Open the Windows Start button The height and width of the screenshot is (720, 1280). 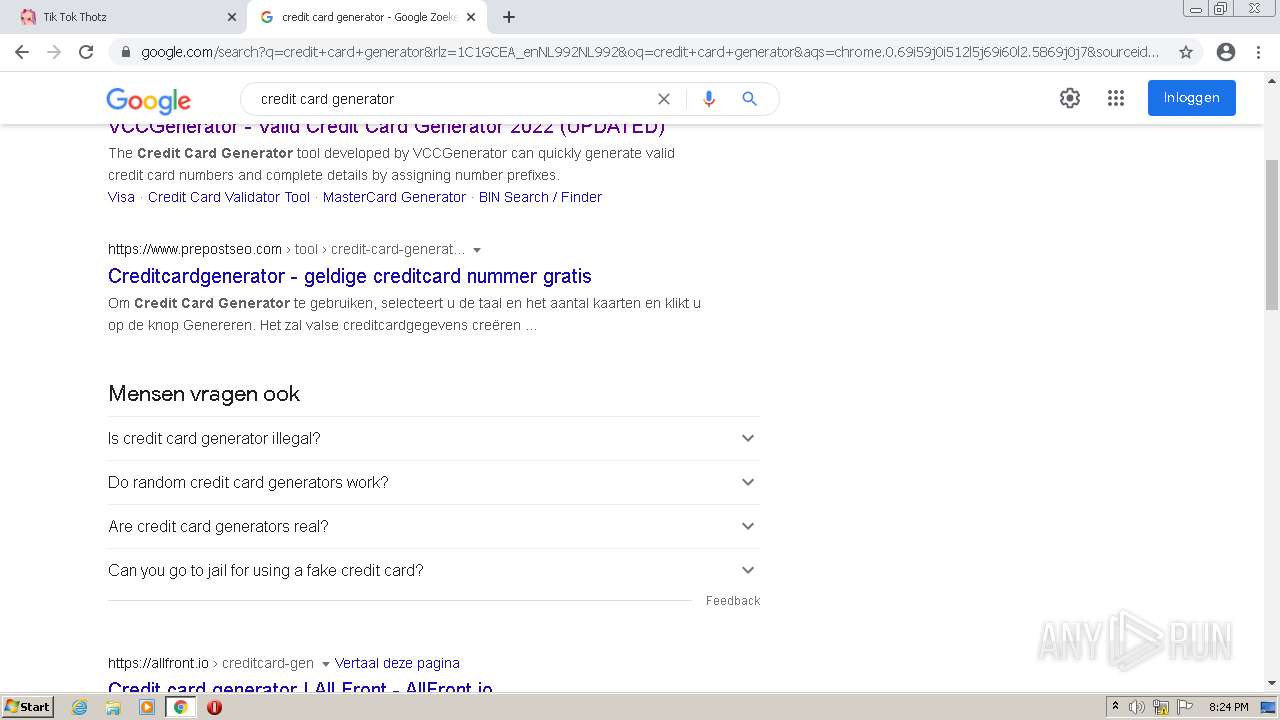(x=27, y=707)
